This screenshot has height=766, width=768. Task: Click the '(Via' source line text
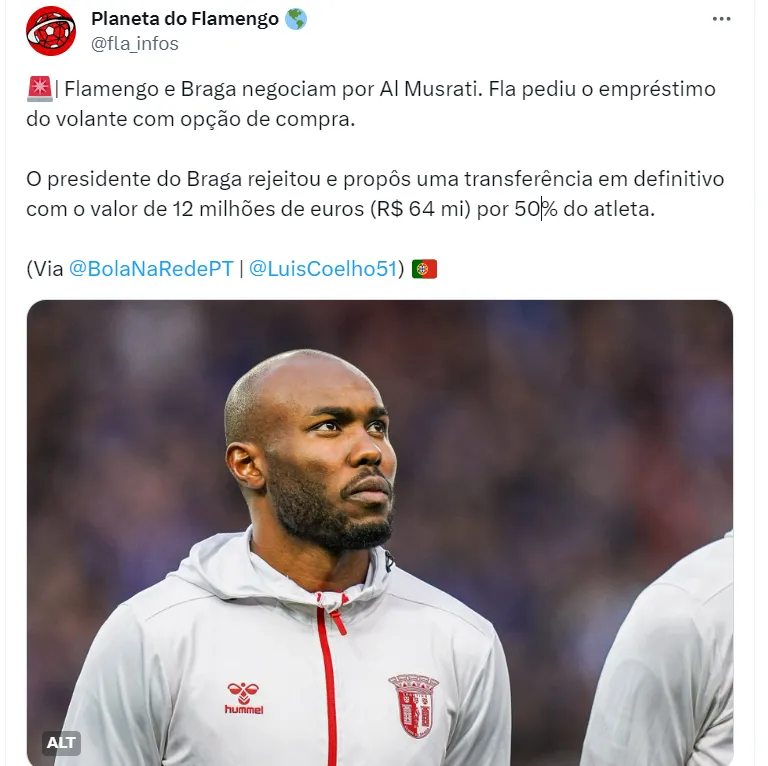click(x=45, y=268)
